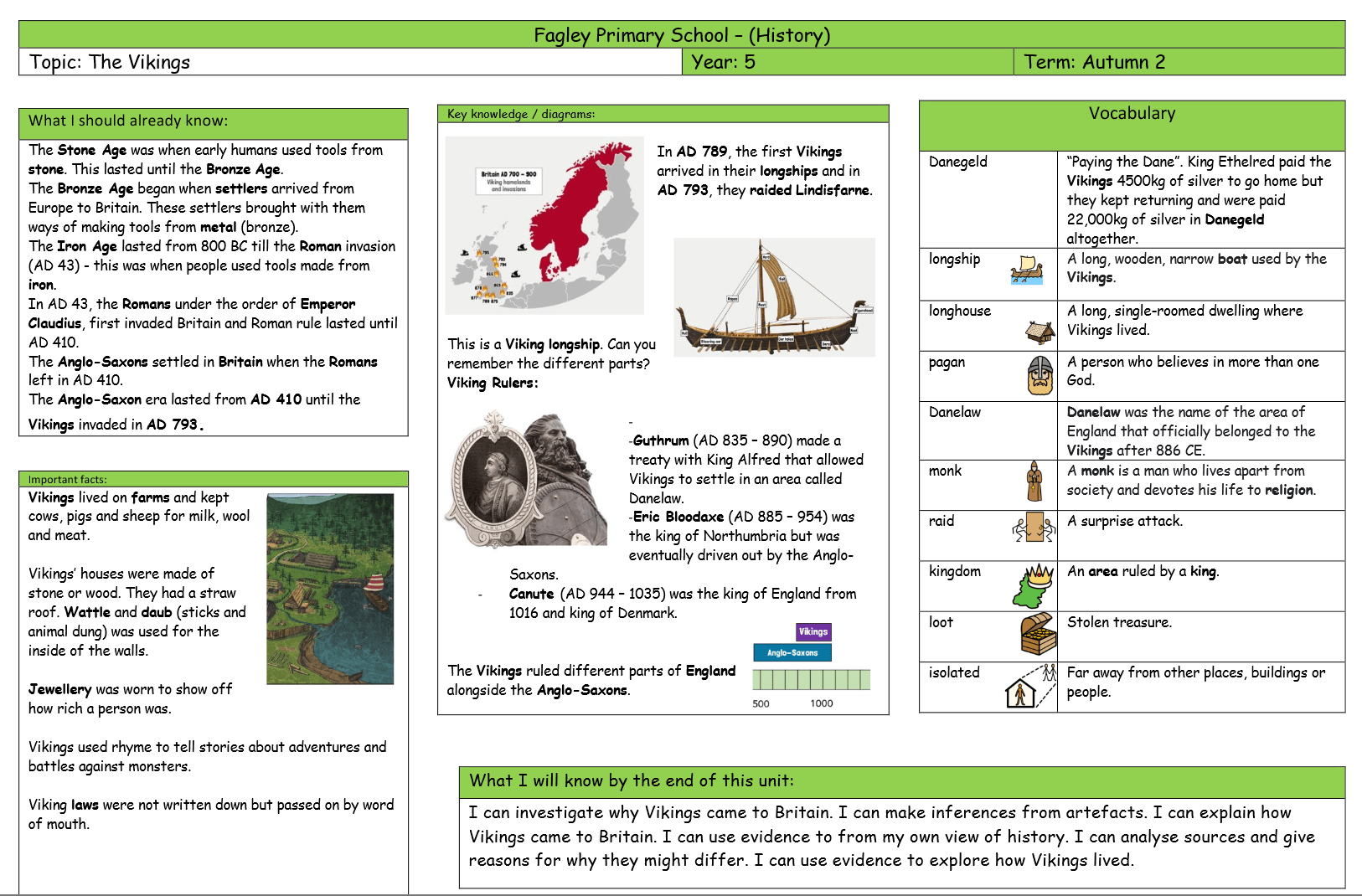Image resolution: width=1362 pixels, height=896 pixels.
Task: Click the 'Key knowledge / diagrams:' heading
Action: pos(521,114)
